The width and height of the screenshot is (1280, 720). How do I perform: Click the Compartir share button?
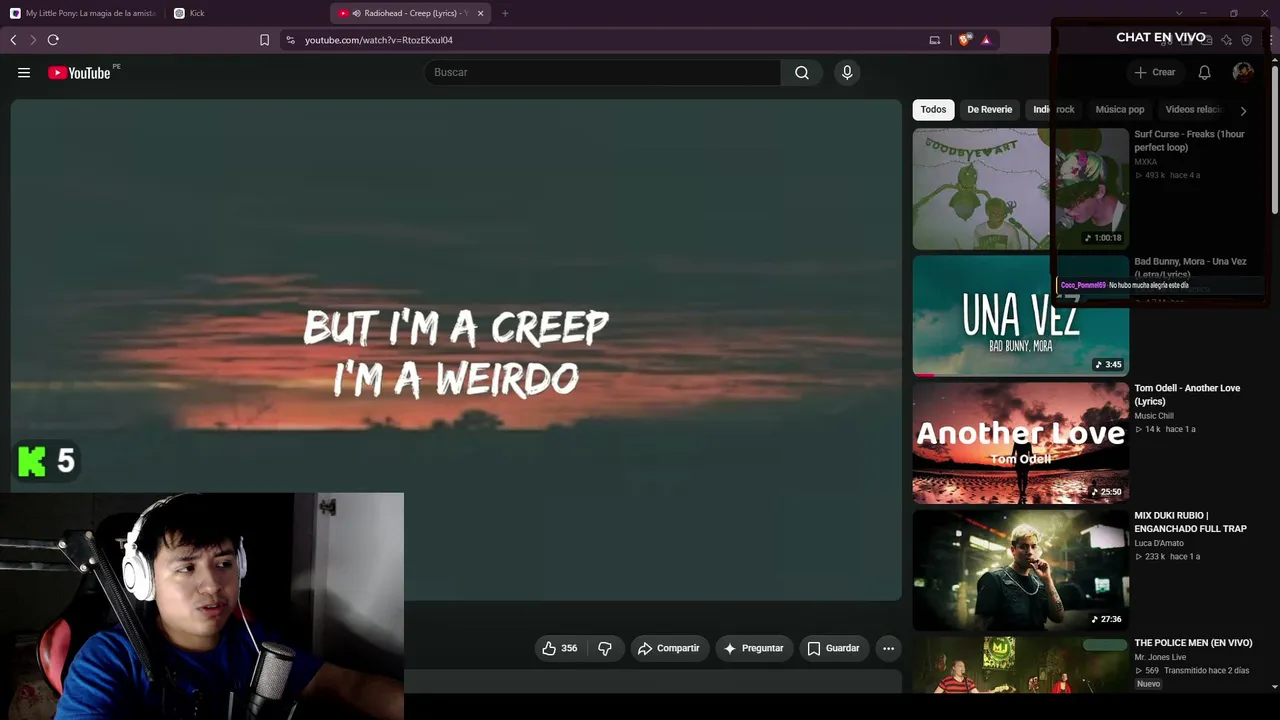coord(669,648)
